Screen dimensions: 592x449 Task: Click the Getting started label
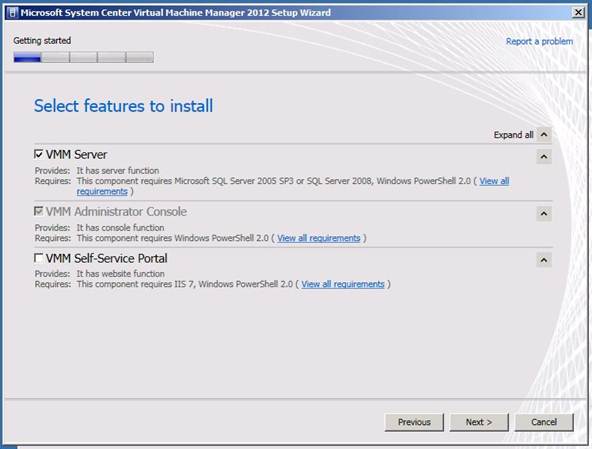pos(42,40)
